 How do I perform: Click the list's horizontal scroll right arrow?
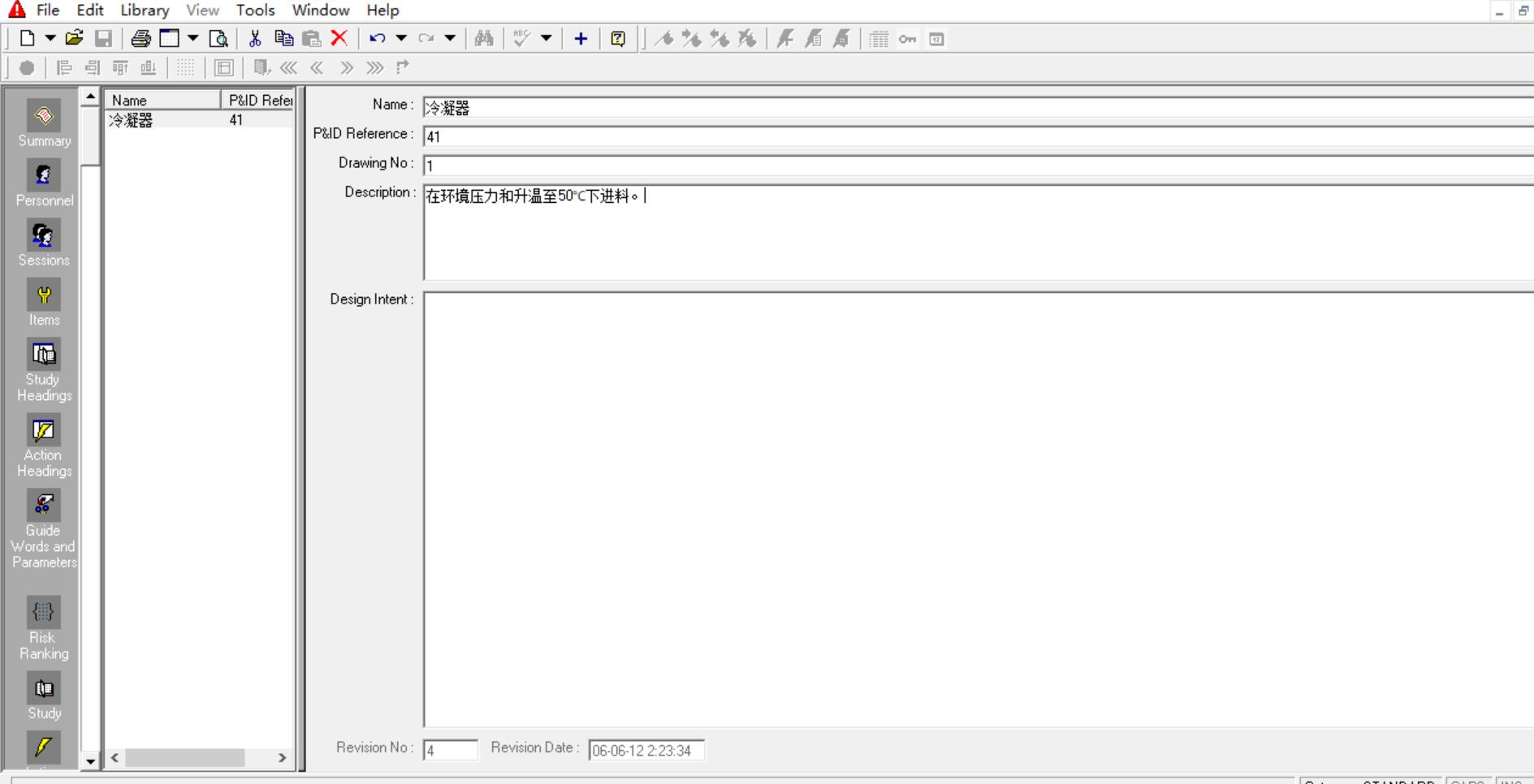point(282,757)
